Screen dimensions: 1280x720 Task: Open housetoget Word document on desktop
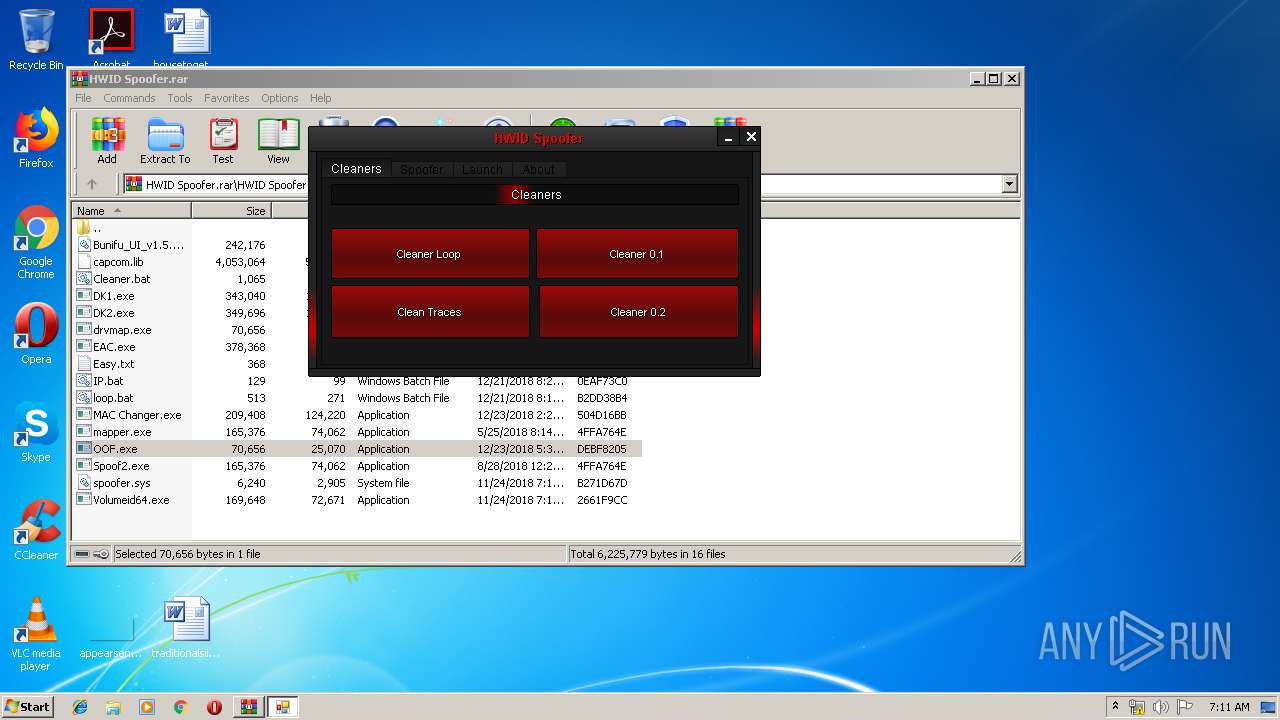coord(186,38)
